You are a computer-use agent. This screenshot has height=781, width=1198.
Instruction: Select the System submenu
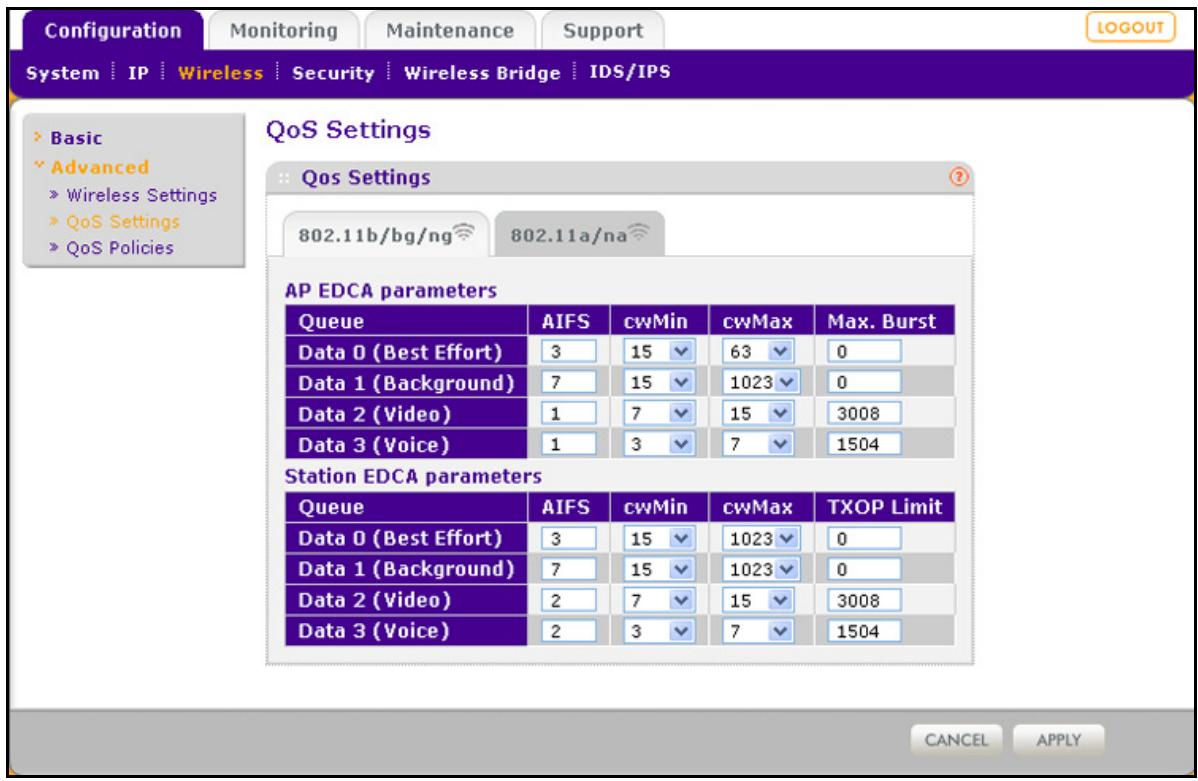pyautogui.click(x=63, y=73)
